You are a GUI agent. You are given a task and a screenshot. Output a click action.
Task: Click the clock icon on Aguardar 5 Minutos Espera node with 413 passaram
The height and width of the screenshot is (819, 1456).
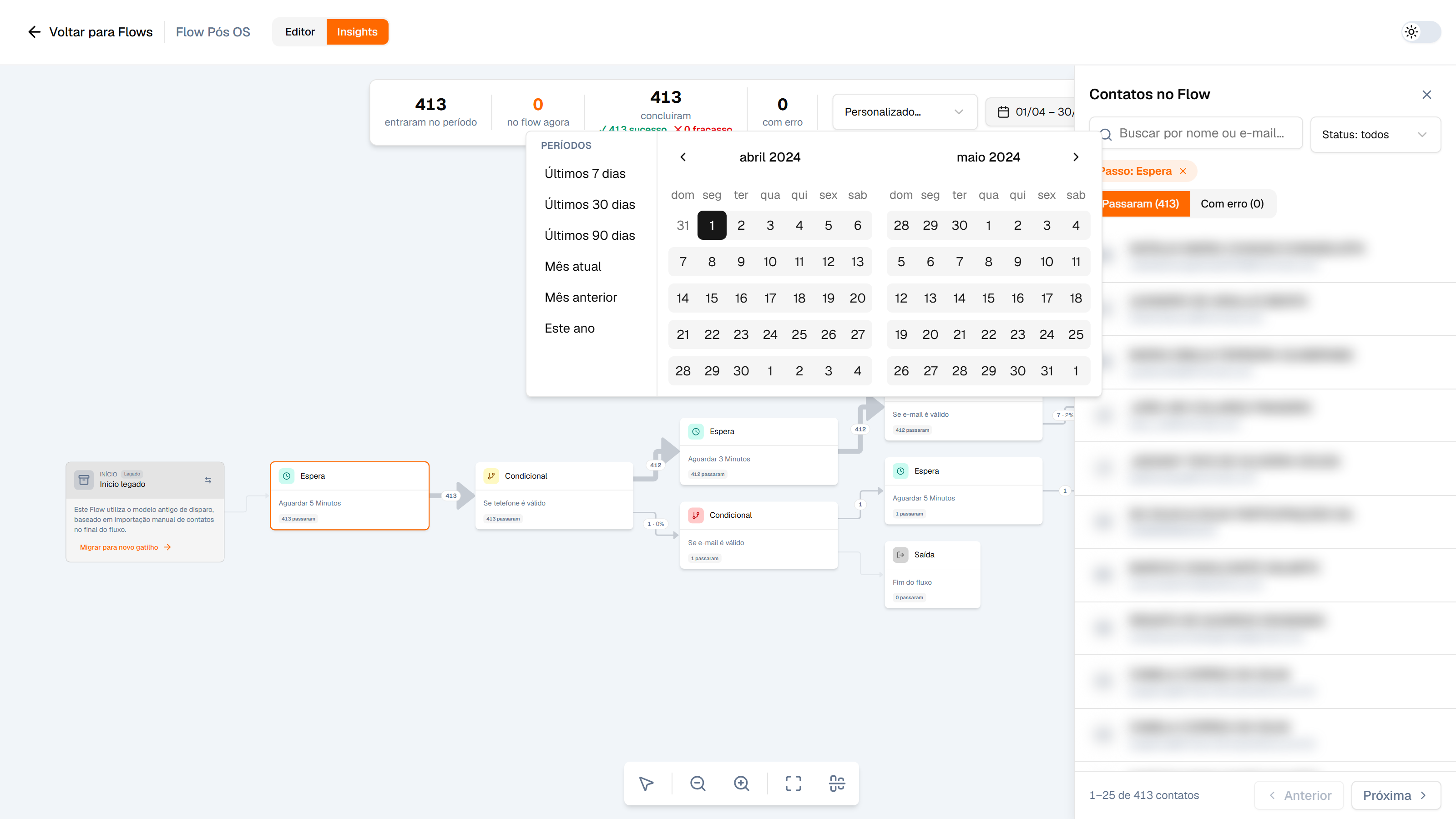[287, 476]
